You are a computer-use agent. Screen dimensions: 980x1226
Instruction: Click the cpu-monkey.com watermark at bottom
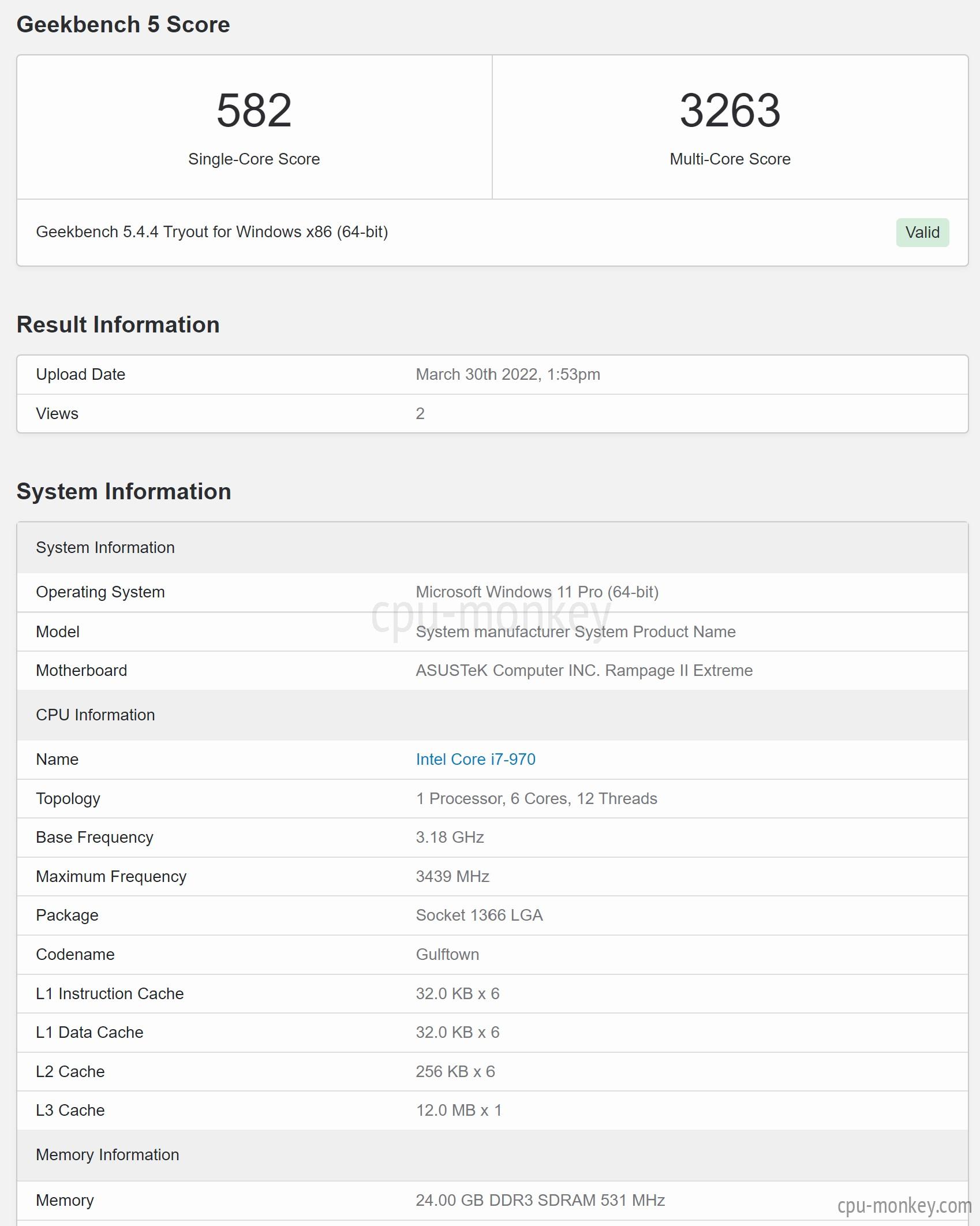point(904,1205)
